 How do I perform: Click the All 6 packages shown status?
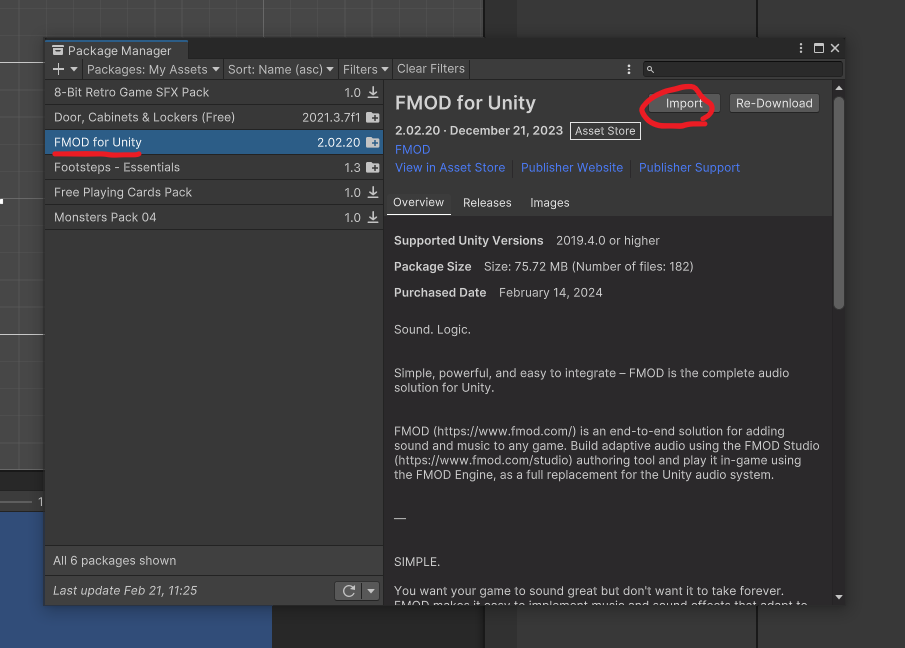point(115,561)
